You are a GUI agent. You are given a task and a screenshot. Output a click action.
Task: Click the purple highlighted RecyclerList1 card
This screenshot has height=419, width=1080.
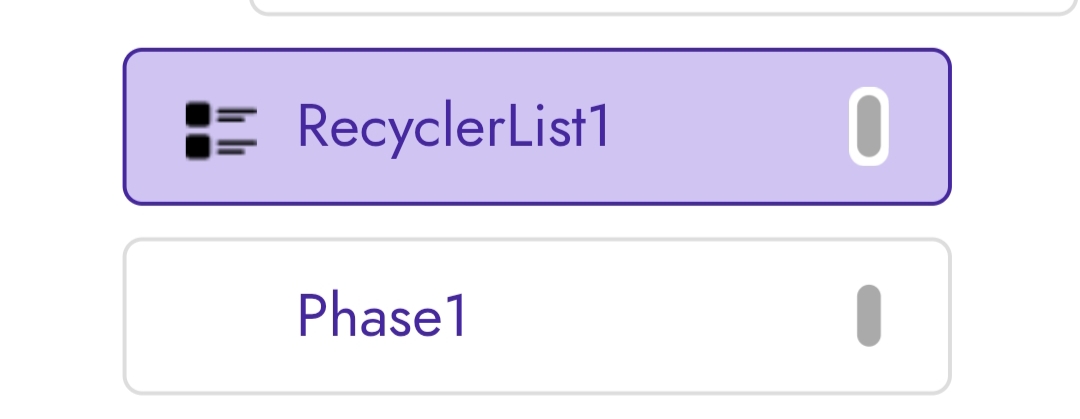pyautogui.click(x=537, y=127)
